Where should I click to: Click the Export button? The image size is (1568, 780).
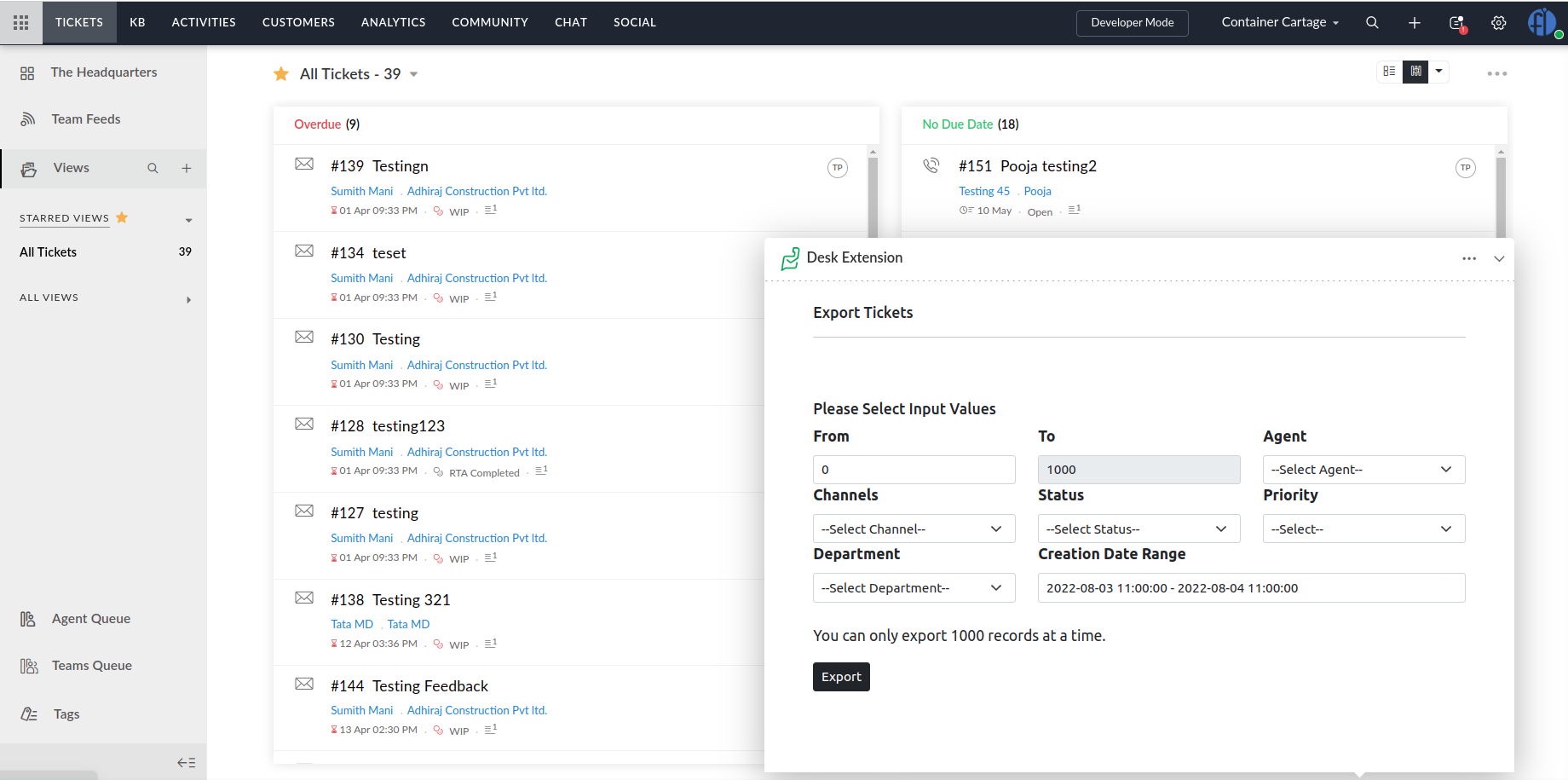point(841,677)
